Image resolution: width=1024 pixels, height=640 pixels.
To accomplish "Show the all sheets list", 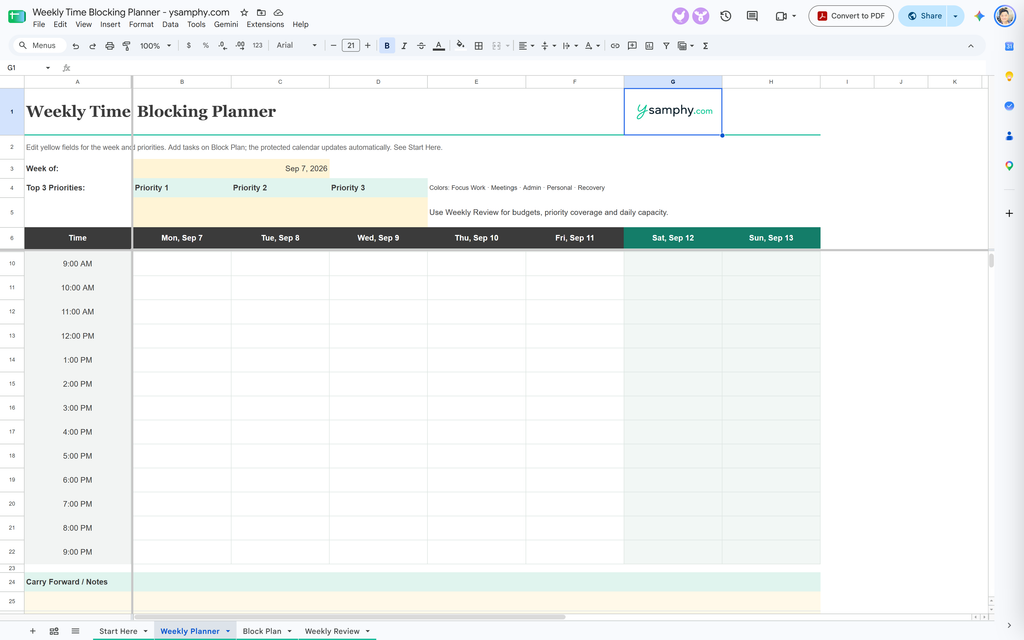I will pos(75,631).
